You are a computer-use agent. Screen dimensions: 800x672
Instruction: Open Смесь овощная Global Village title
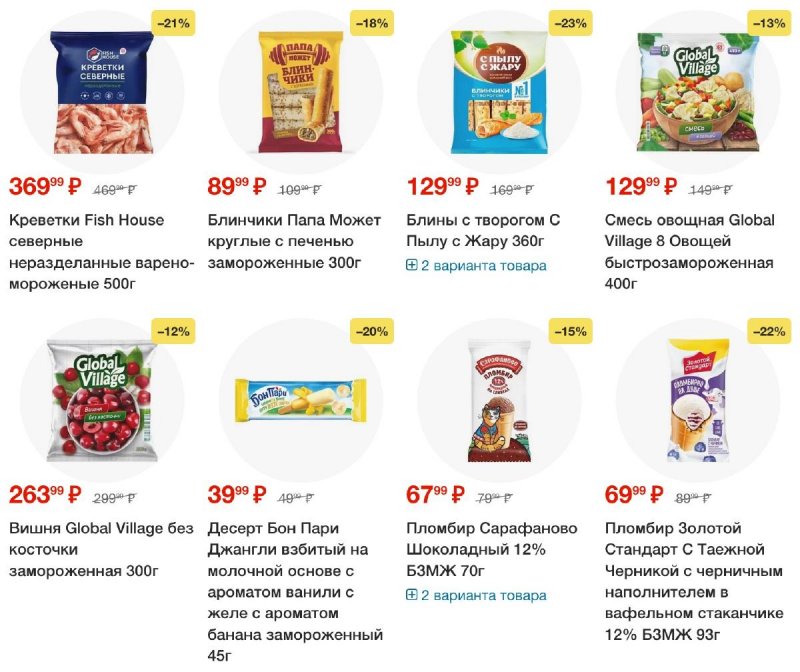tap(689, 252)
